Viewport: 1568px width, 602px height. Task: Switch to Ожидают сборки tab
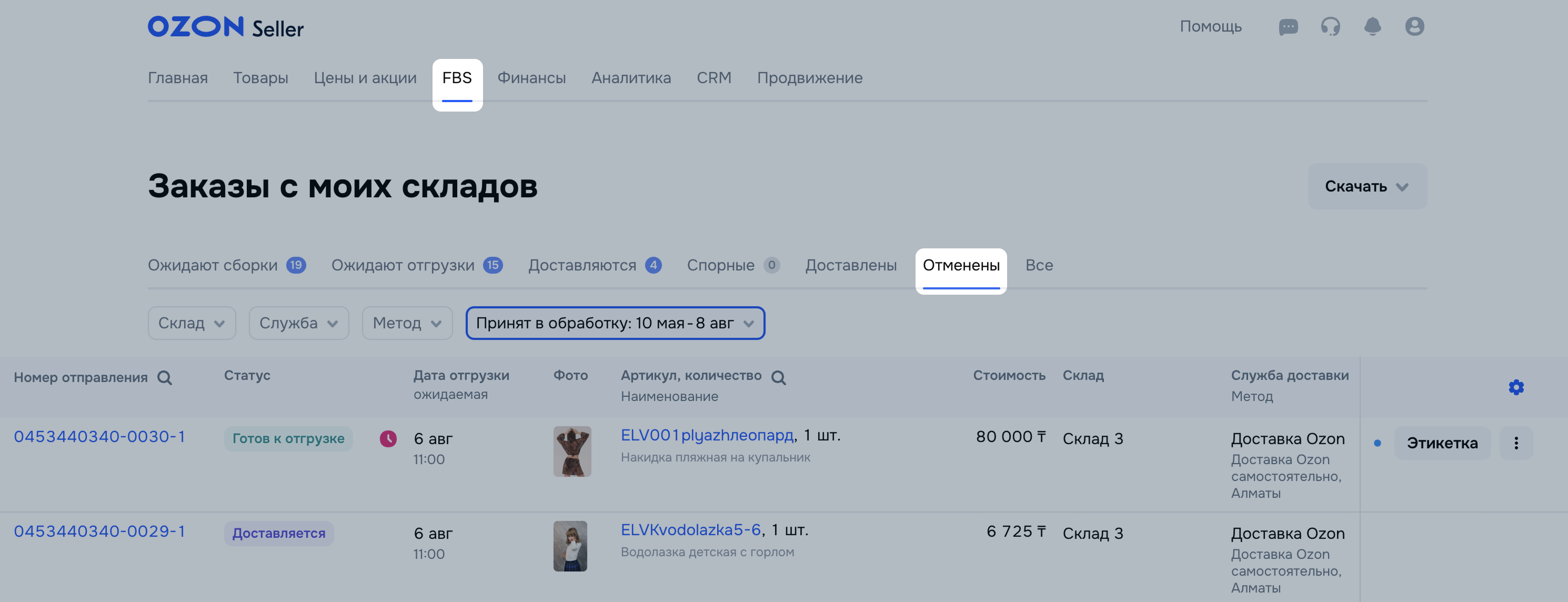[226, 265]
